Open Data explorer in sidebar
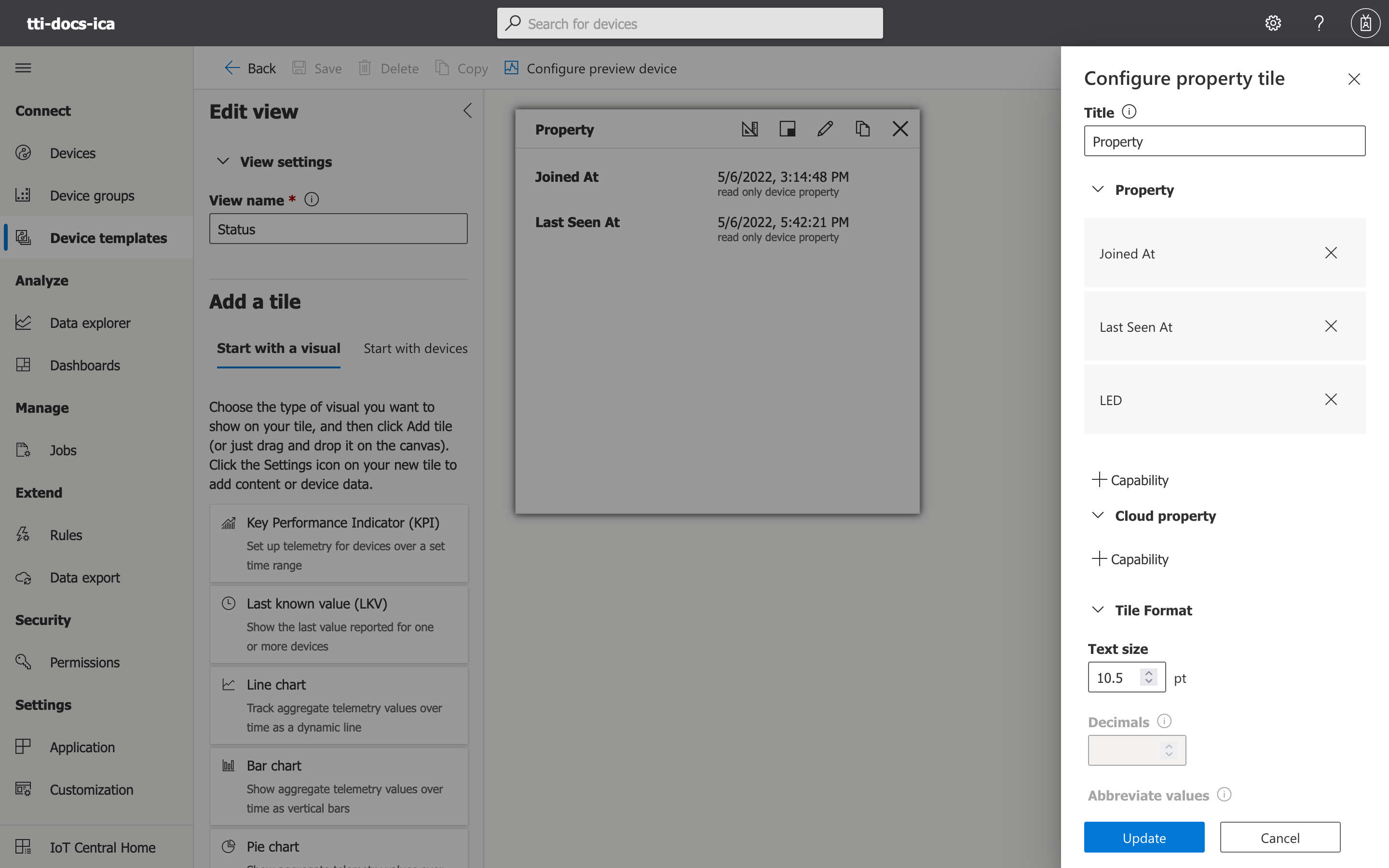The height and width of the screenshot is (868, 1389). click(90, 323)
